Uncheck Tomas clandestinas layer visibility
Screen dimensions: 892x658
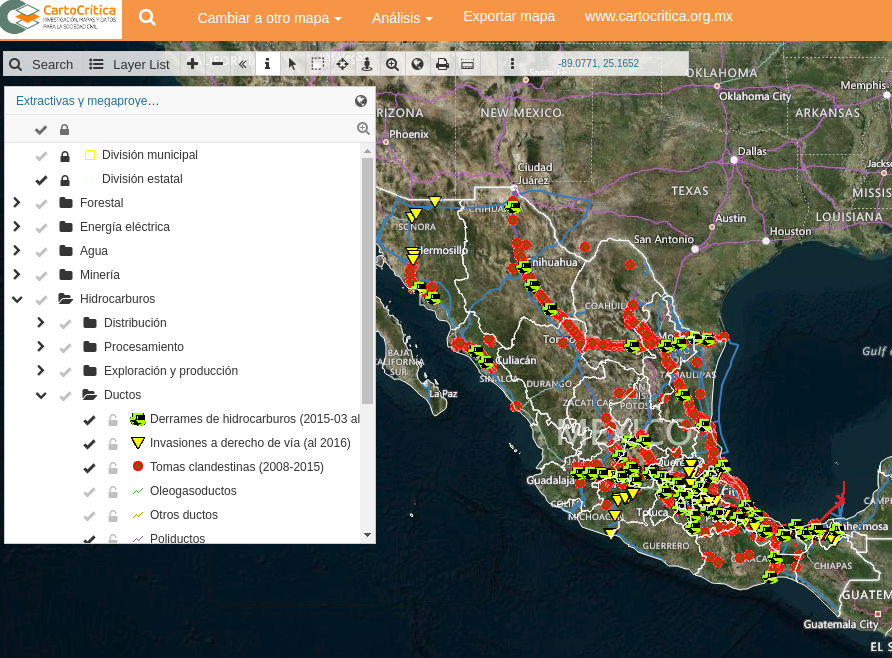pyautogui.click(x=89, y=468)
